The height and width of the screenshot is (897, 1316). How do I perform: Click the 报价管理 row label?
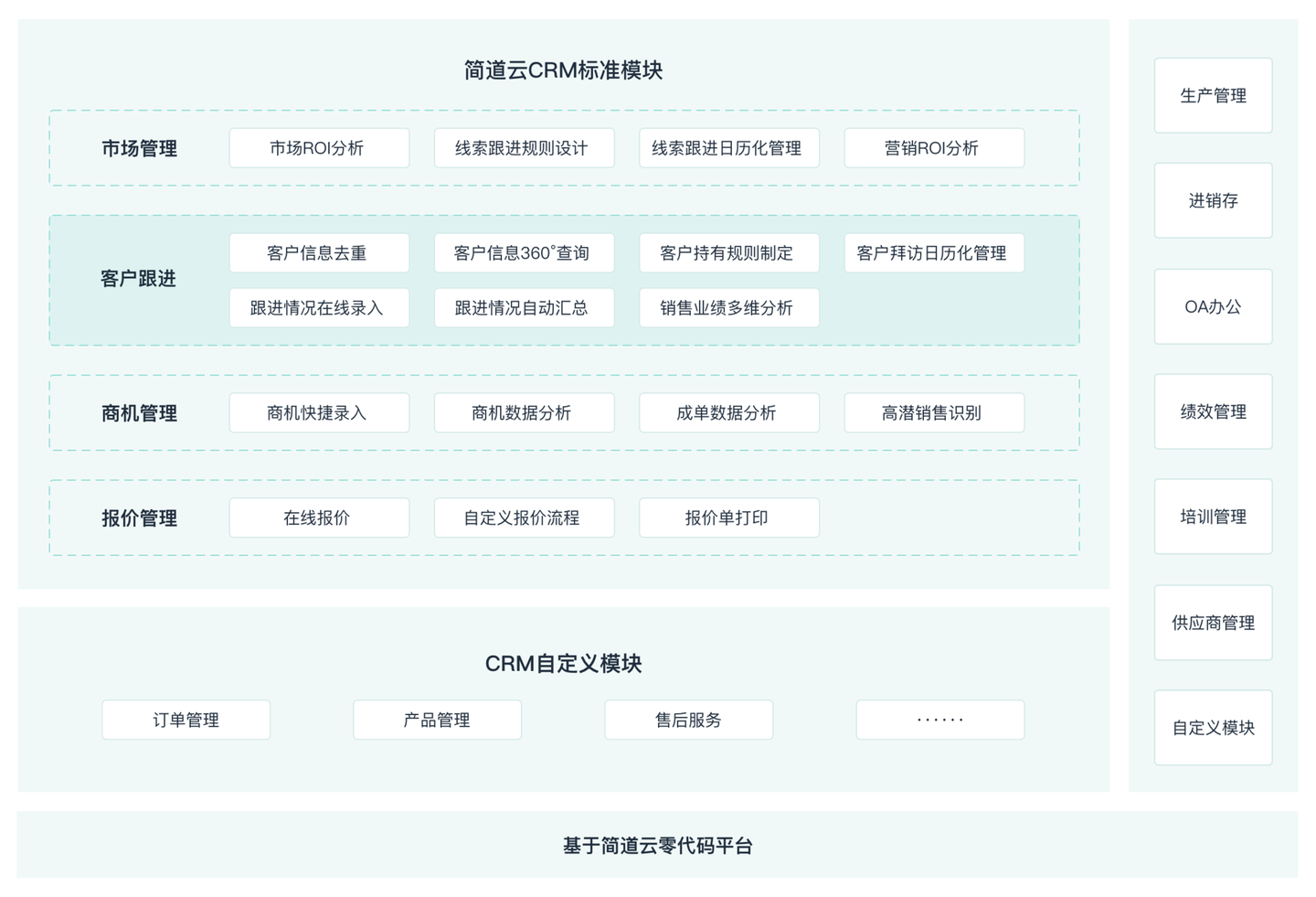(139, 518)
